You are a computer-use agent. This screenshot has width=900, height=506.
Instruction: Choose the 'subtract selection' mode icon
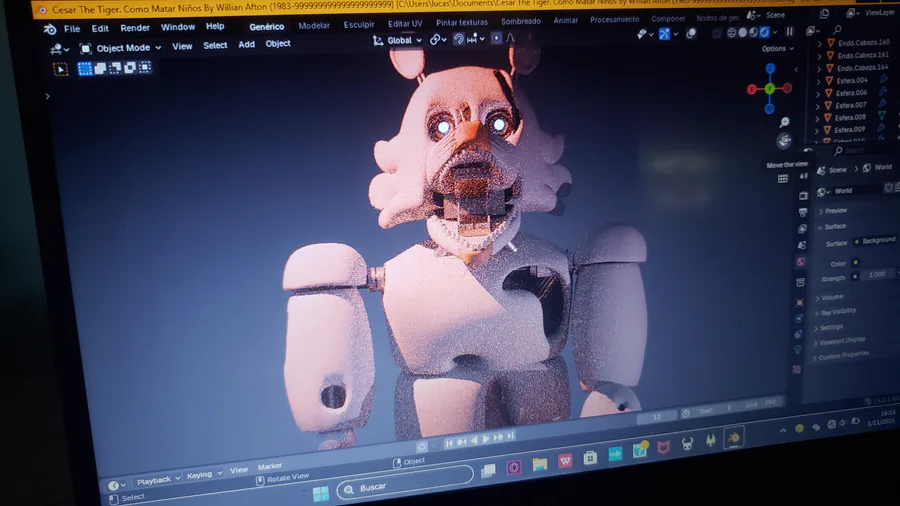tap(115, 68)
